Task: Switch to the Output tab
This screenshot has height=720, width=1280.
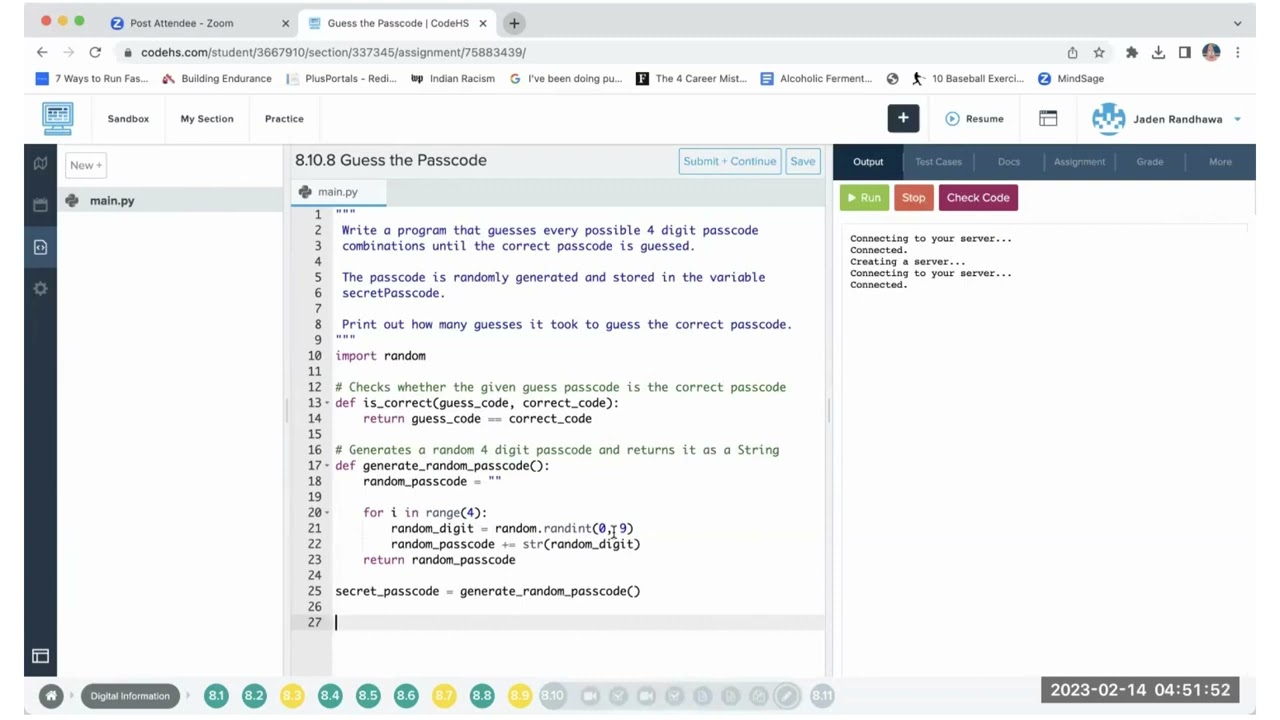Action: [x=868, y=162]
